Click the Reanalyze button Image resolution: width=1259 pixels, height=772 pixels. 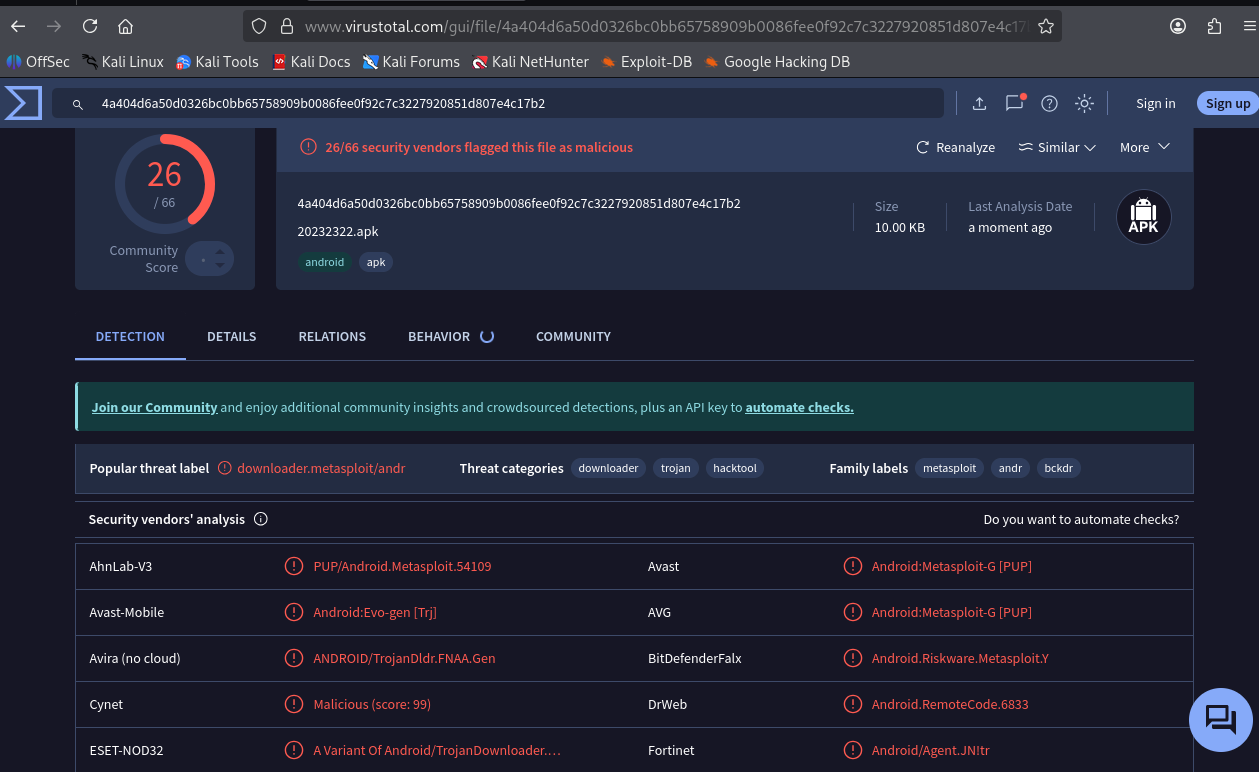(x=956, y=147)
